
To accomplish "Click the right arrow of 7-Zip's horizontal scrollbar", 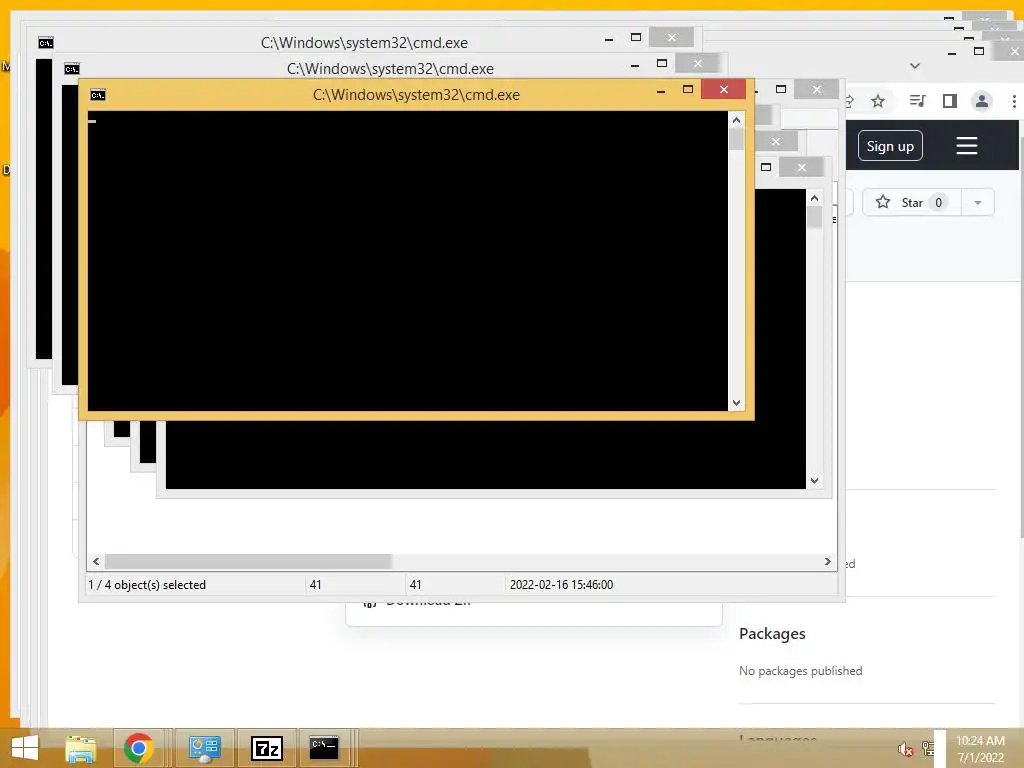I will pyautogui.click(x=827, y=562).
